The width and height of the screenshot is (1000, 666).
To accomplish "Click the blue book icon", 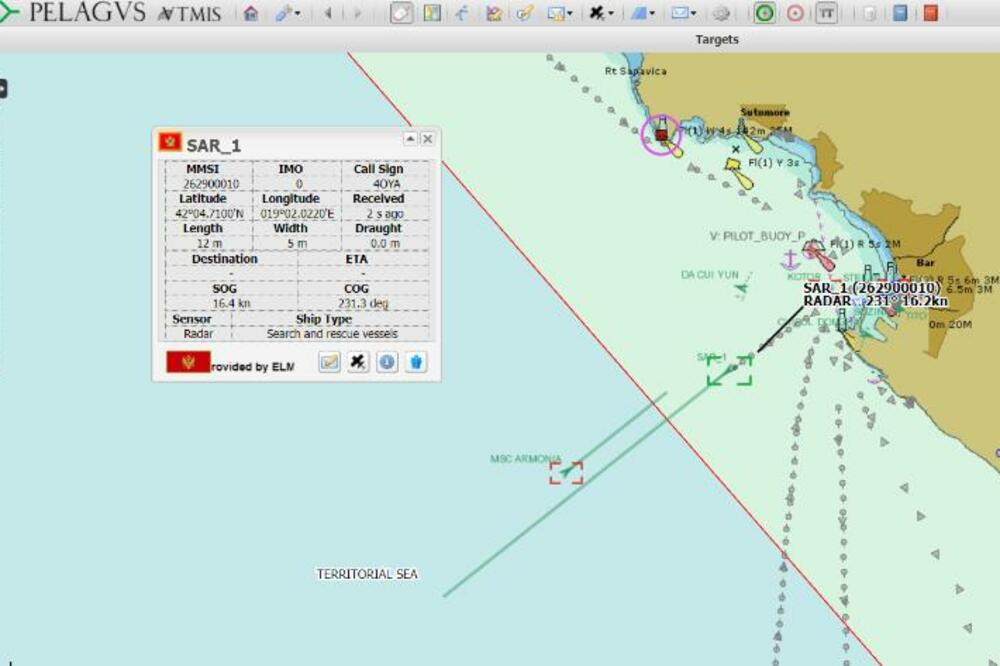I will (901, 13).
